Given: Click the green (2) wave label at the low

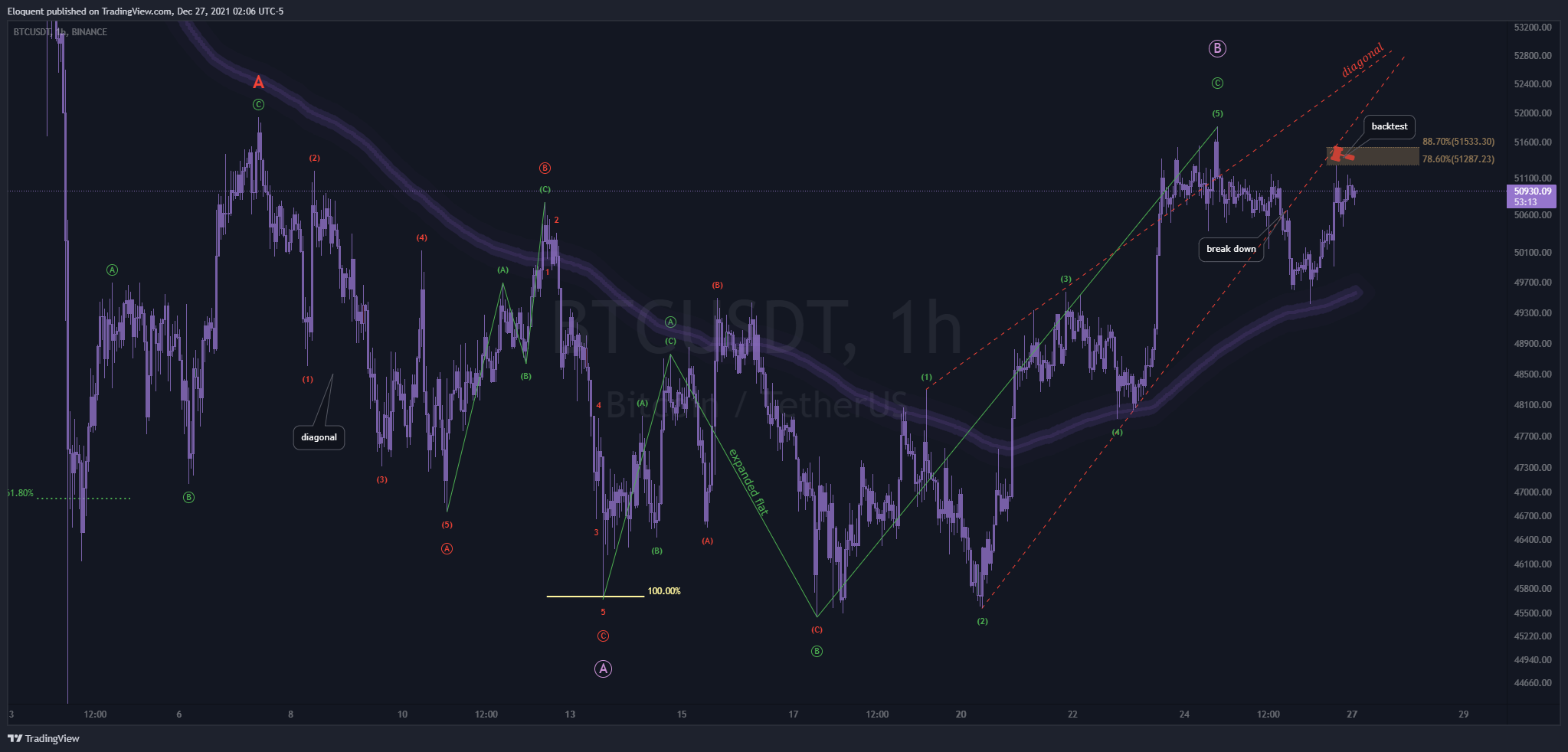Looking at the screenshot, I should (x=982, y=622).
